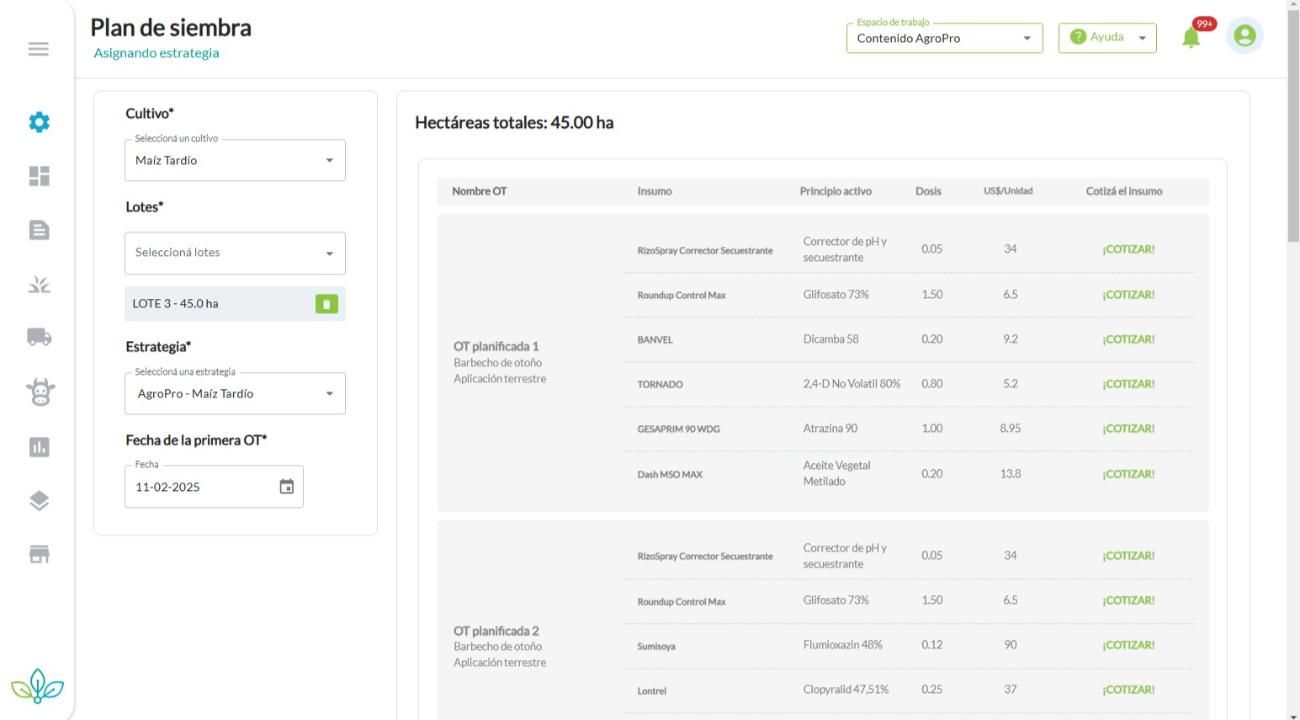Open the crop plant sidebar icon
The image size is (1300, 720).
coord(38,284)
